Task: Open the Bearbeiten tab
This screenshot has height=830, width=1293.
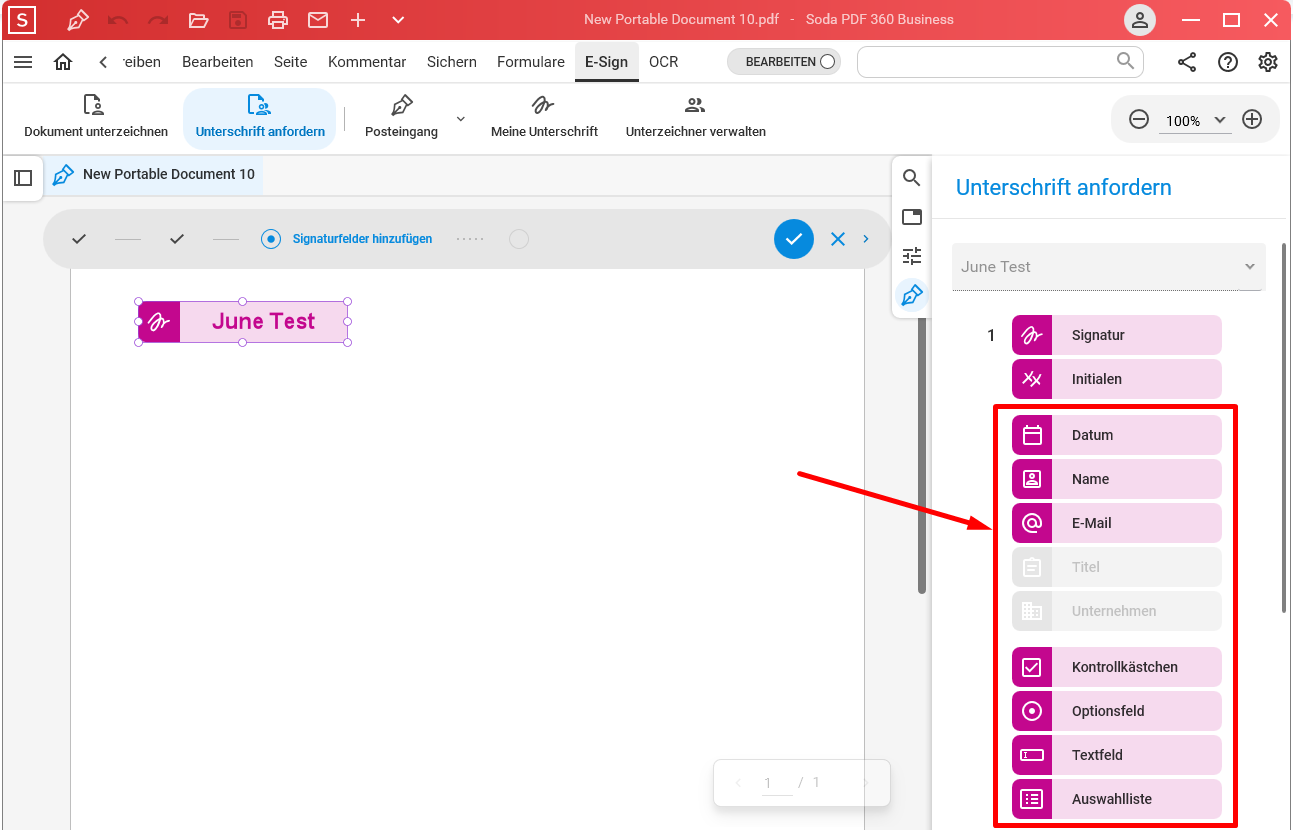Action: [x=218, y=62]
